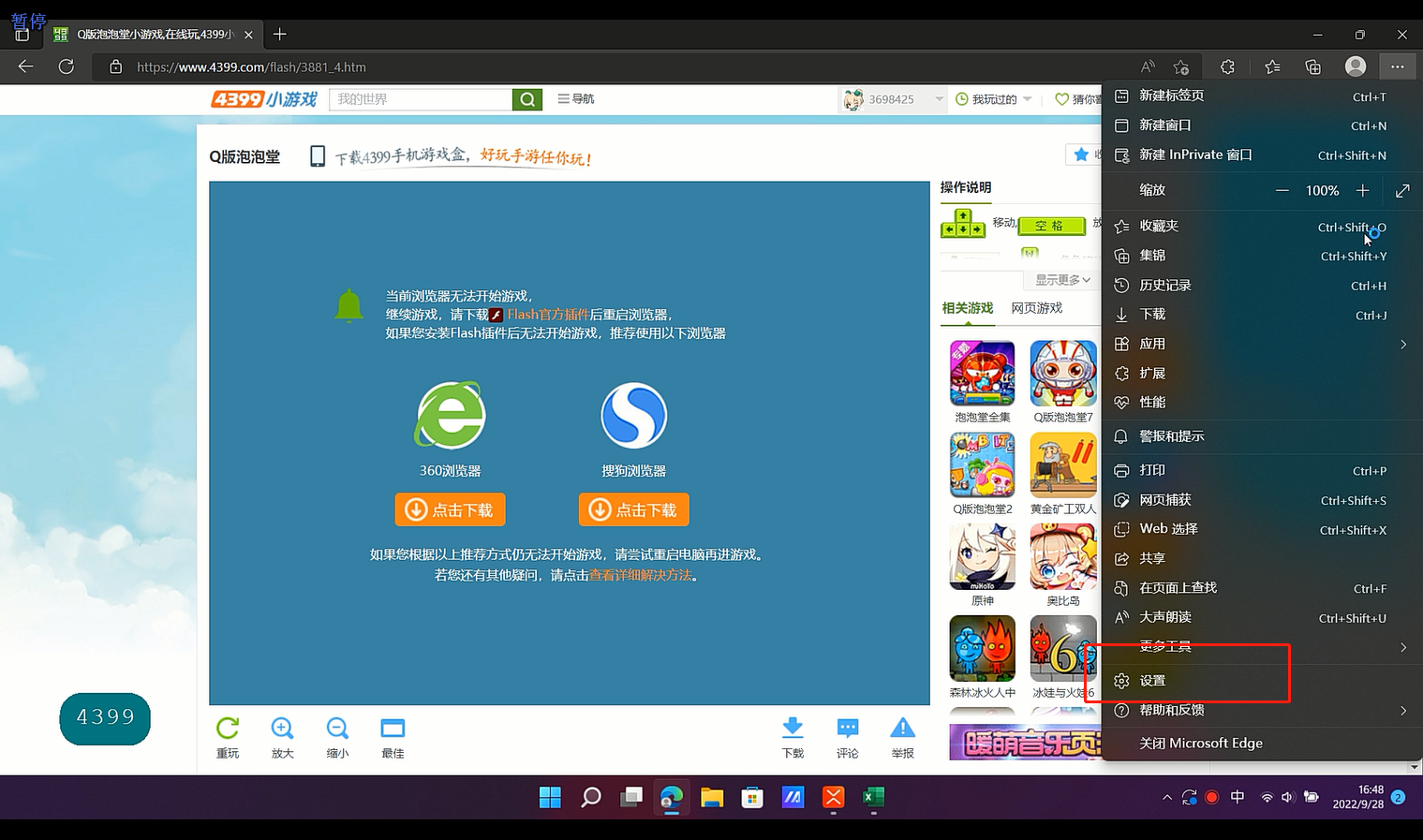Open the profile avatar icon in Edge toolbar
Image resolution: width=1423 pixels, height=840 pixels.
coord(1355,66)
